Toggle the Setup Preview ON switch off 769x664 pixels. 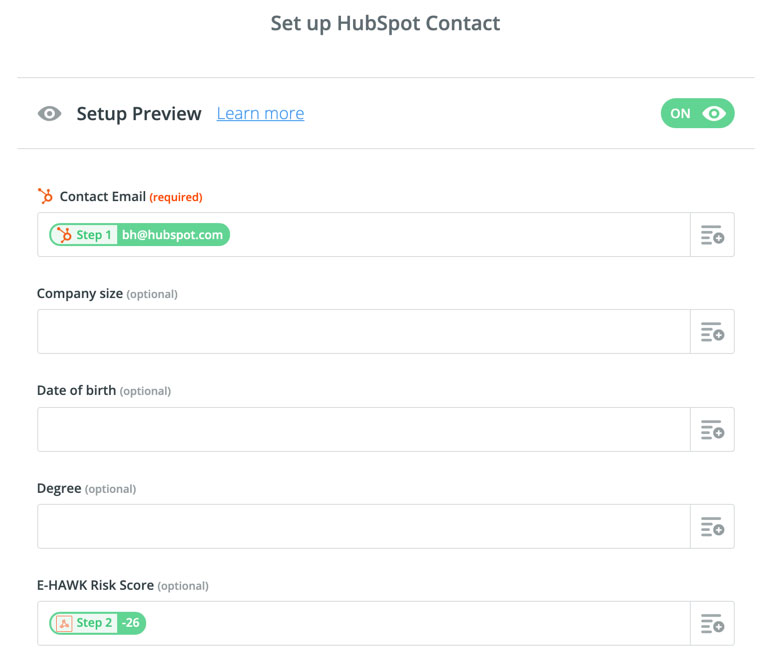click(x=697, y=113)
